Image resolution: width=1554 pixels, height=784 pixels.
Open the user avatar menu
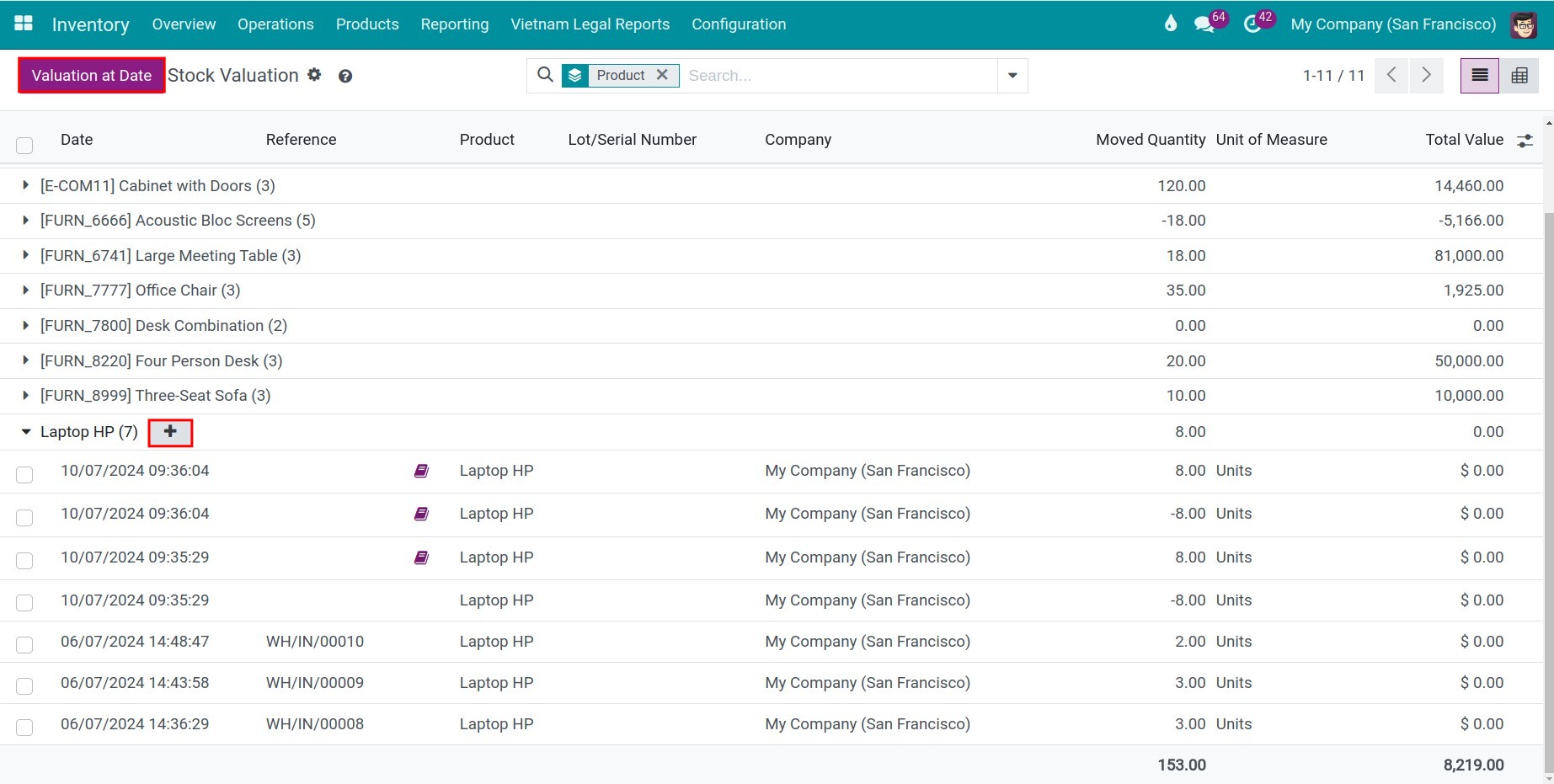click(1524, 24)
